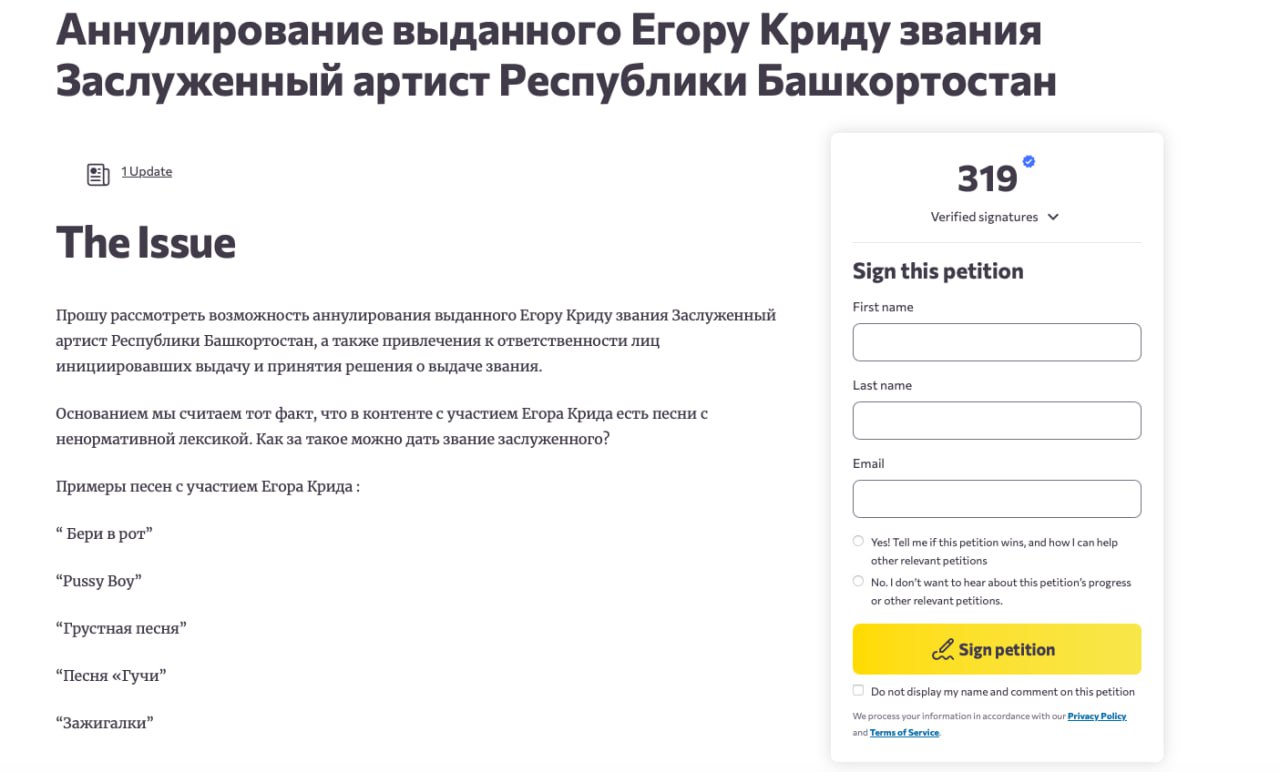Click the "Sign this petition" heading

(x=938, y=271)
